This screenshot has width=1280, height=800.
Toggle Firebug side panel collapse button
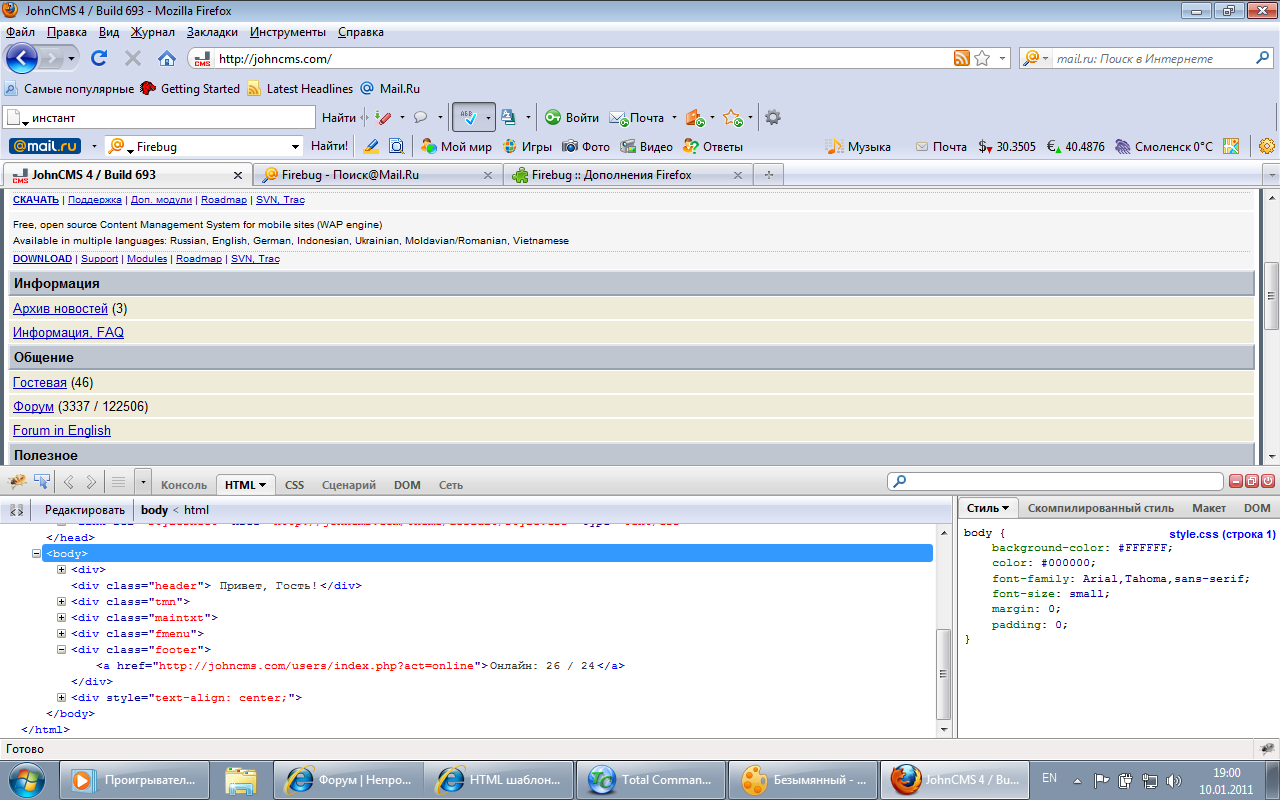[16, 510]
